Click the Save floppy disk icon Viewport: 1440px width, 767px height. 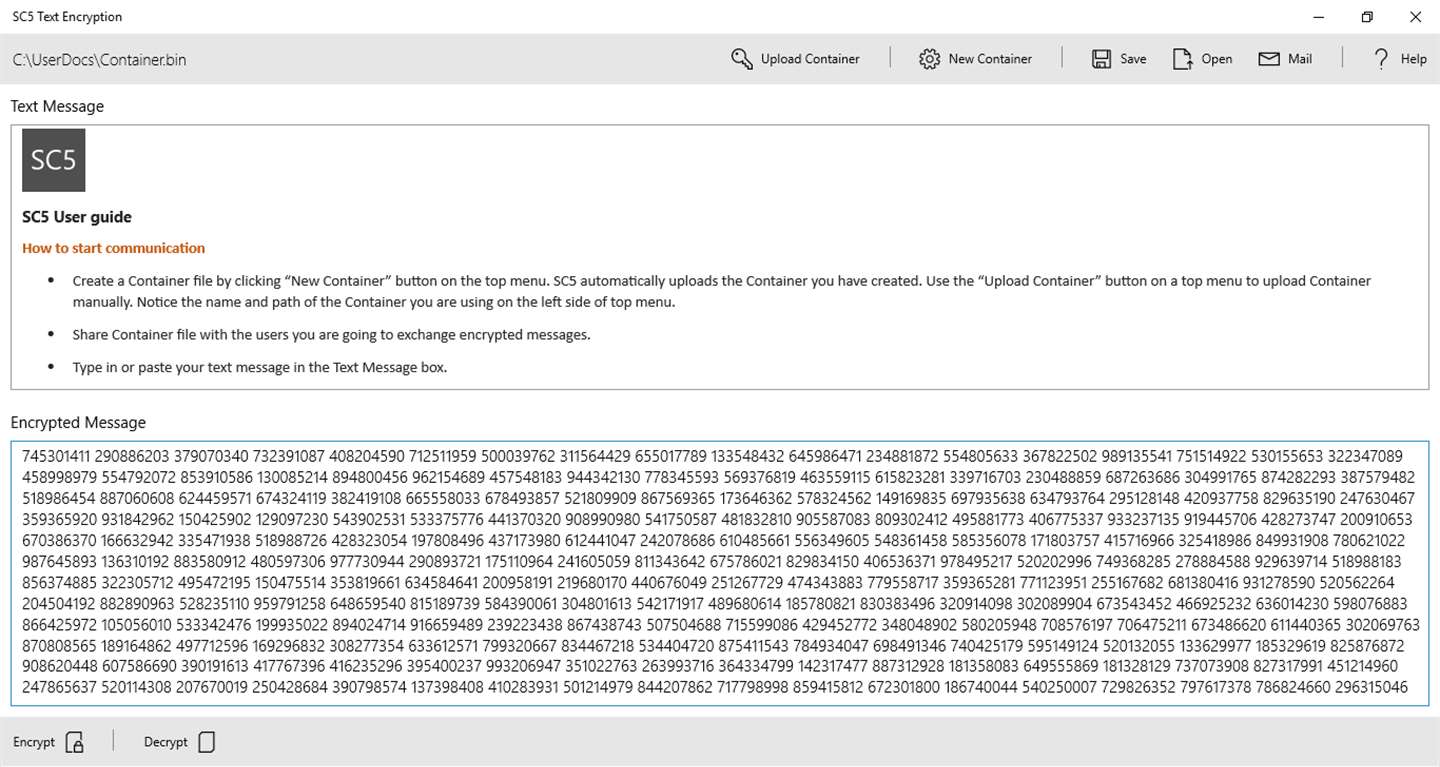[x=1101, y=59]
